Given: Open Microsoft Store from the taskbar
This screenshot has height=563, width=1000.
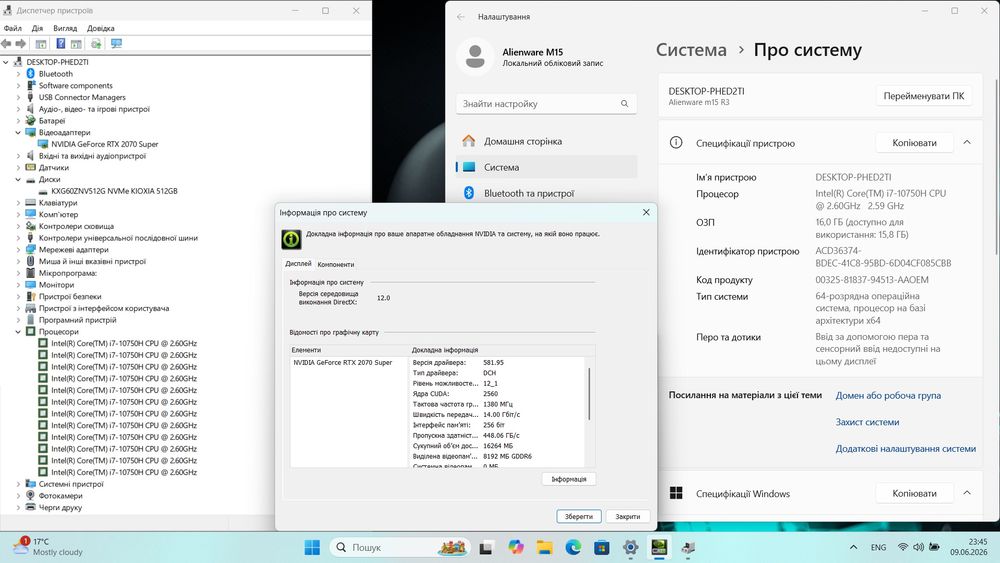Looking at the screenshot, I should pyautogui.click(x=601, y=547).
